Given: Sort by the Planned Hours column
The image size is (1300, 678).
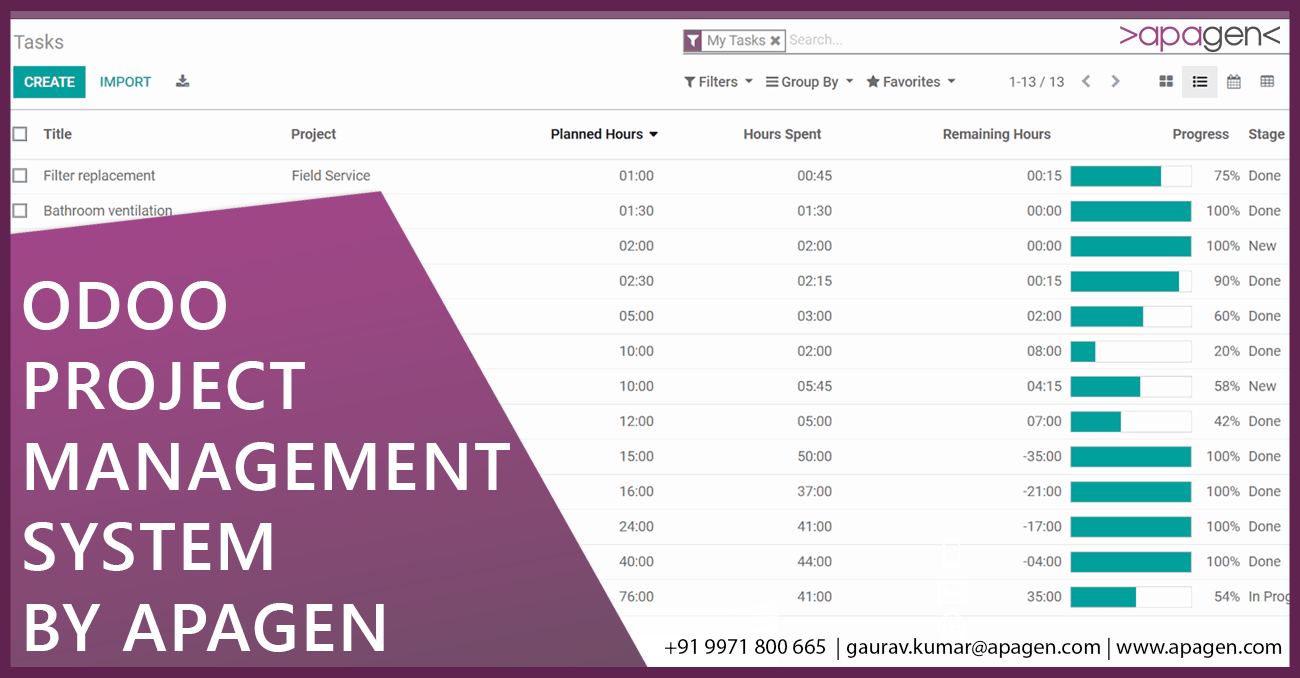Looking at the screenshot, I should [597, 133].
